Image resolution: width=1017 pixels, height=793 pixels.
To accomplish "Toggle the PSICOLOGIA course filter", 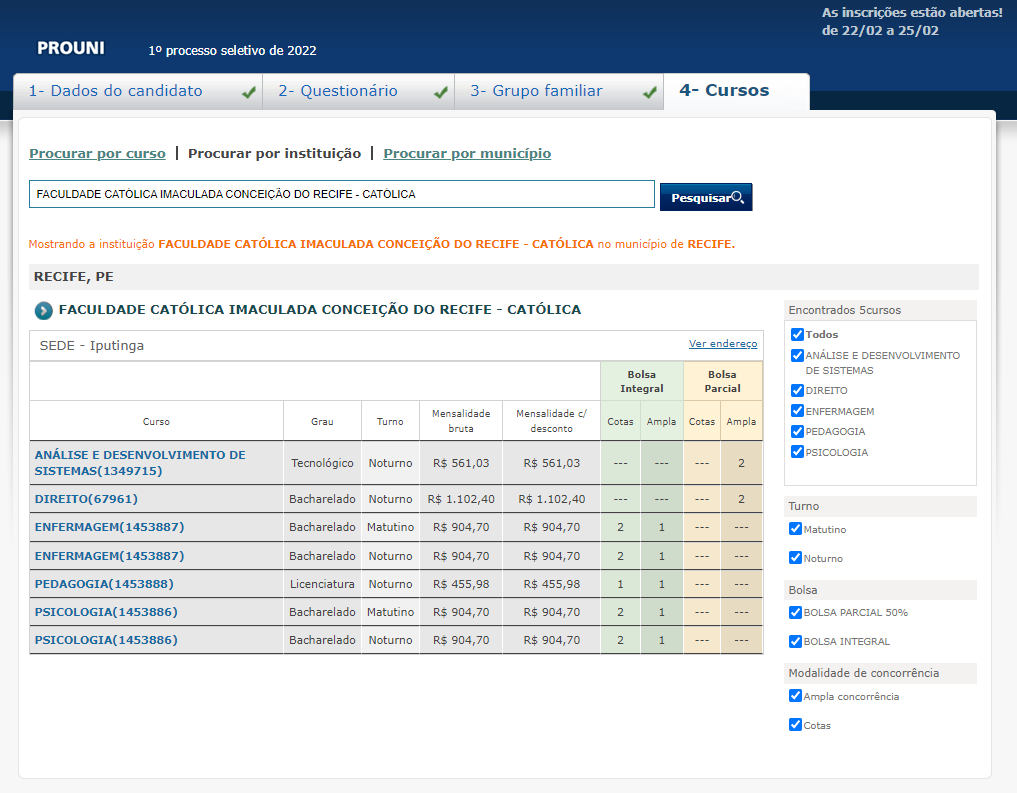I will (x=797, y=452).
